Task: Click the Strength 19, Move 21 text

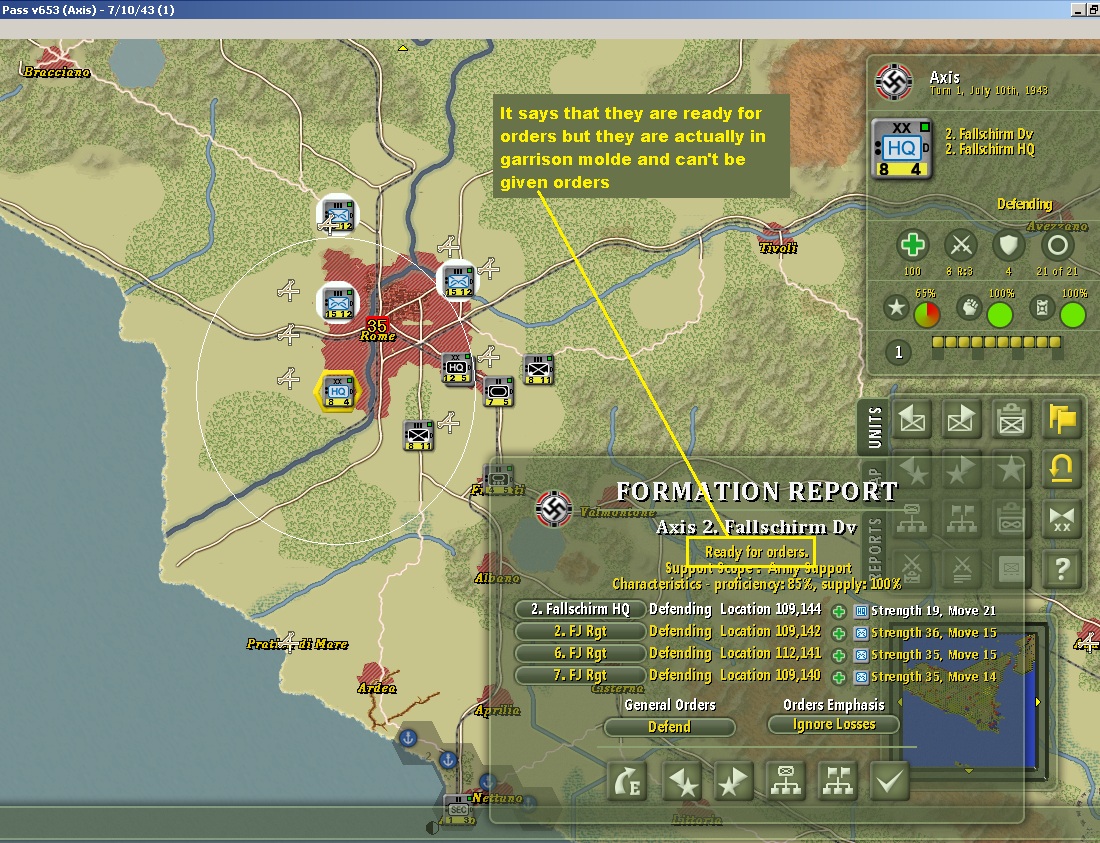Action: click(933, 611)
